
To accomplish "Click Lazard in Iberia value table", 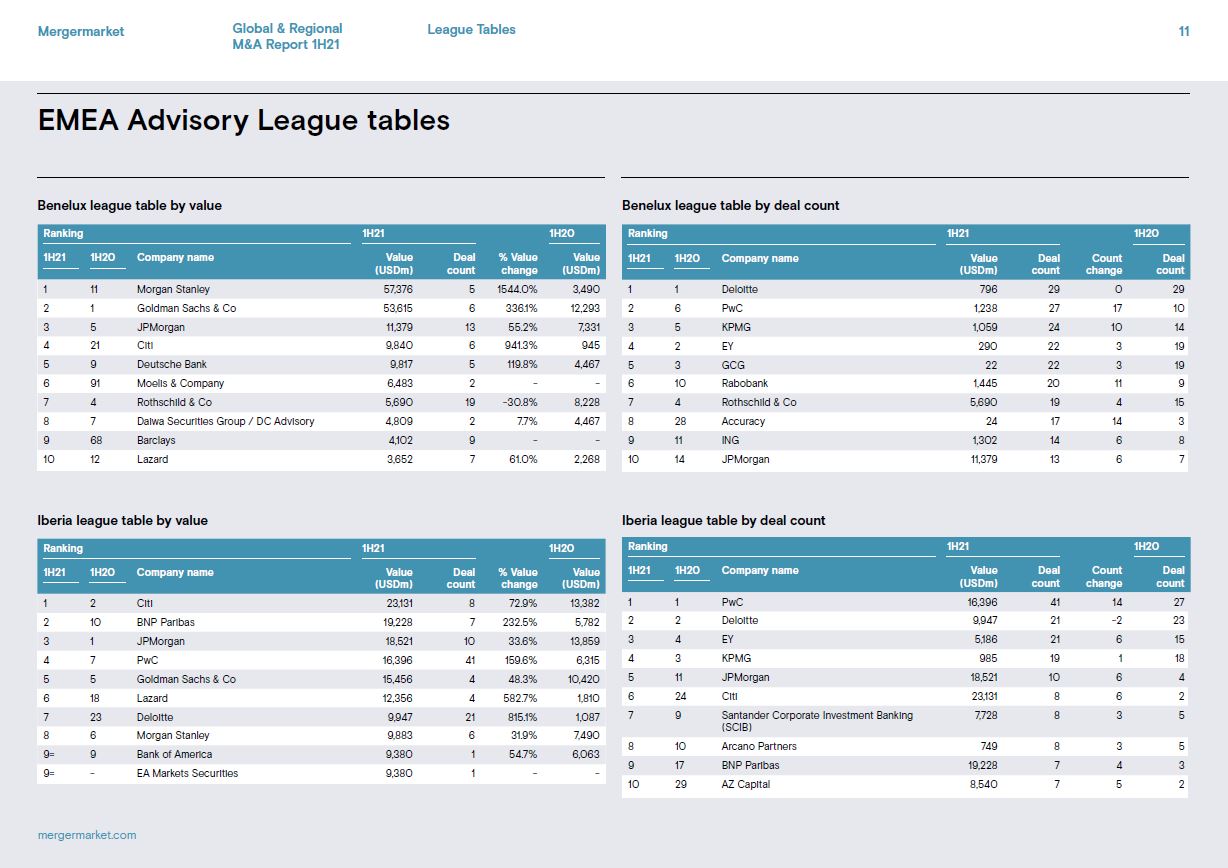I will coord(152,698).
